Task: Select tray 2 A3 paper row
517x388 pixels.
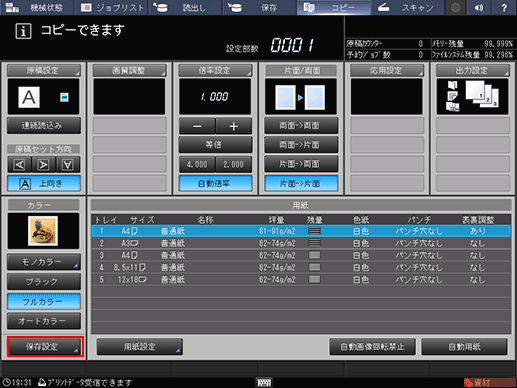Action: (x=301, y=243)
